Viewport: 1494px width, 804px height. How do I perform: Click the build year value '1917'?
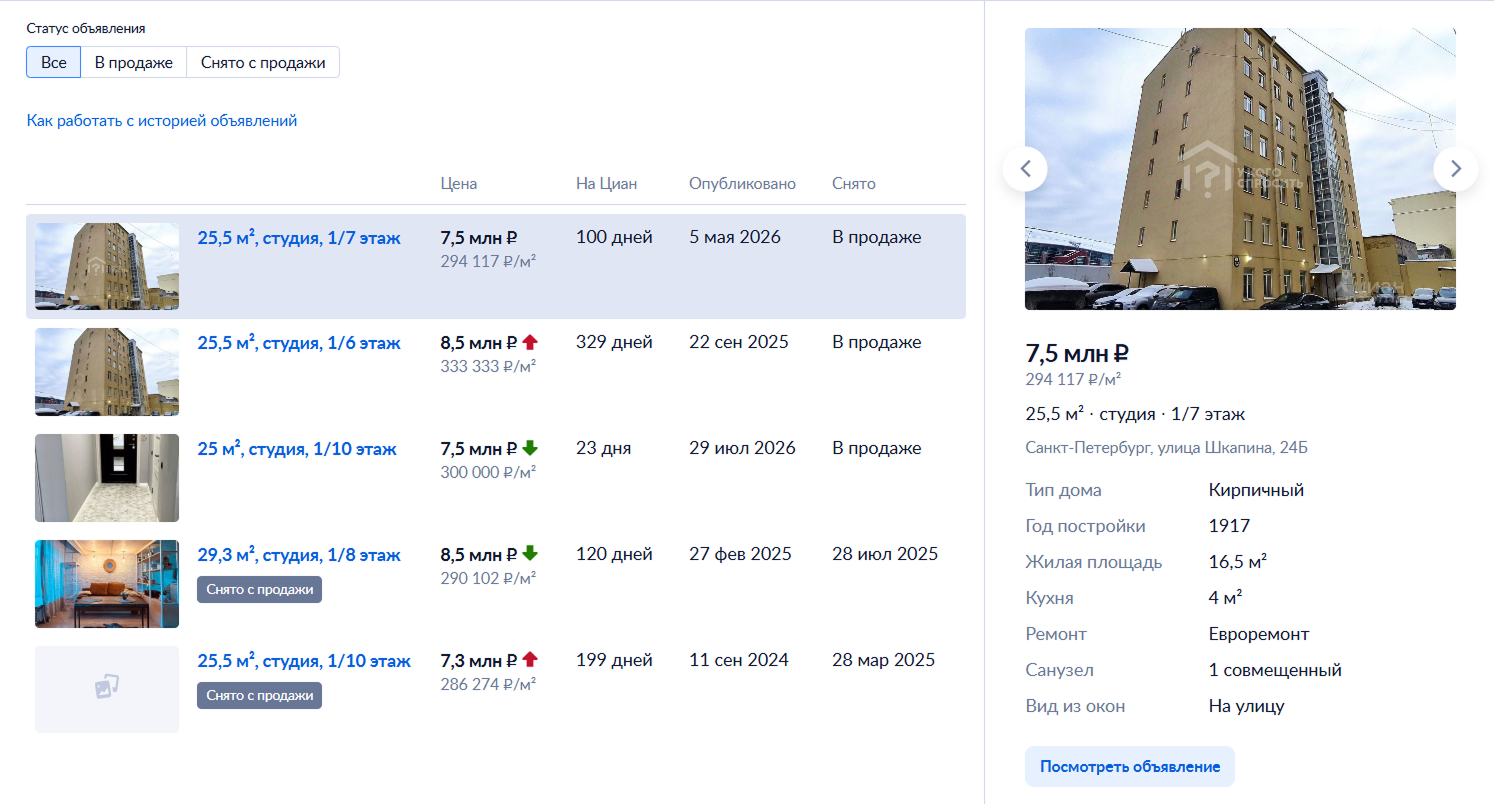(x=1229, y=526)
